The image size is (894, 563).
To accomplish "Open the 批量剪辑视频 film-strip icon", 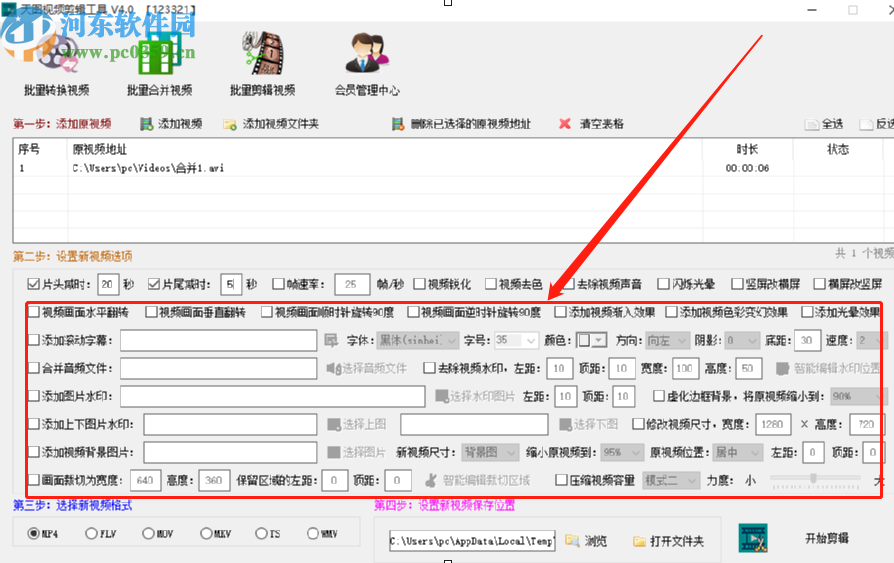I will click(x=263, y=54).
